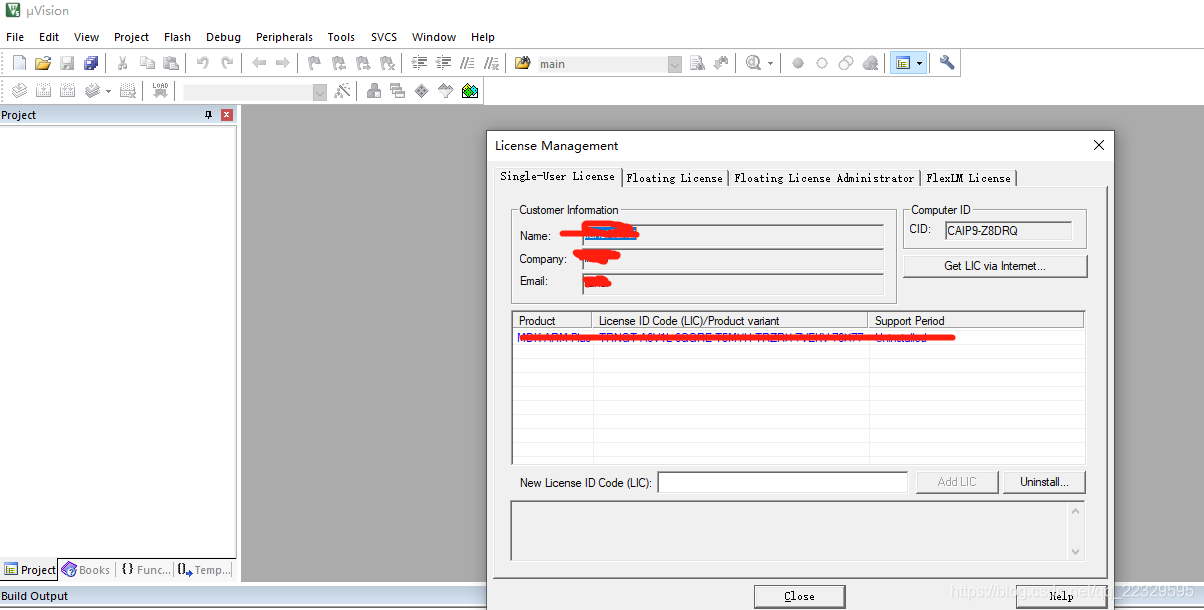The height and width of the screenshot is (610, 1204).
Task: Open a file with the Open icon
Action: pyautogui.click(x=43, y=63)
